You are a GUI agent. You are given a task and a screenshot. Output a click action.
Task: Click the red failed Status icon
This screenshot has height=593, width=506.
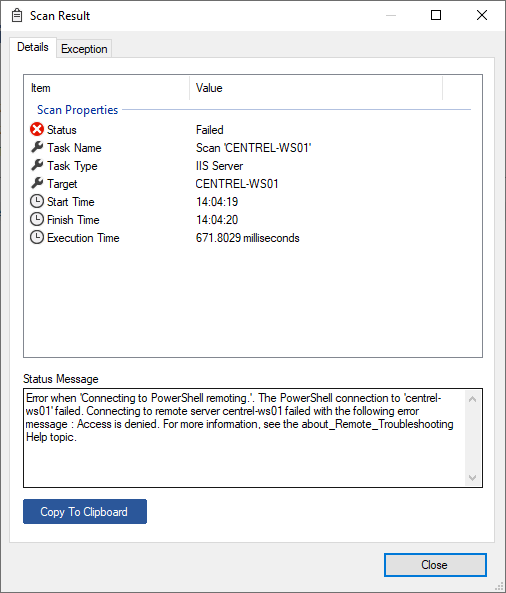37,129
